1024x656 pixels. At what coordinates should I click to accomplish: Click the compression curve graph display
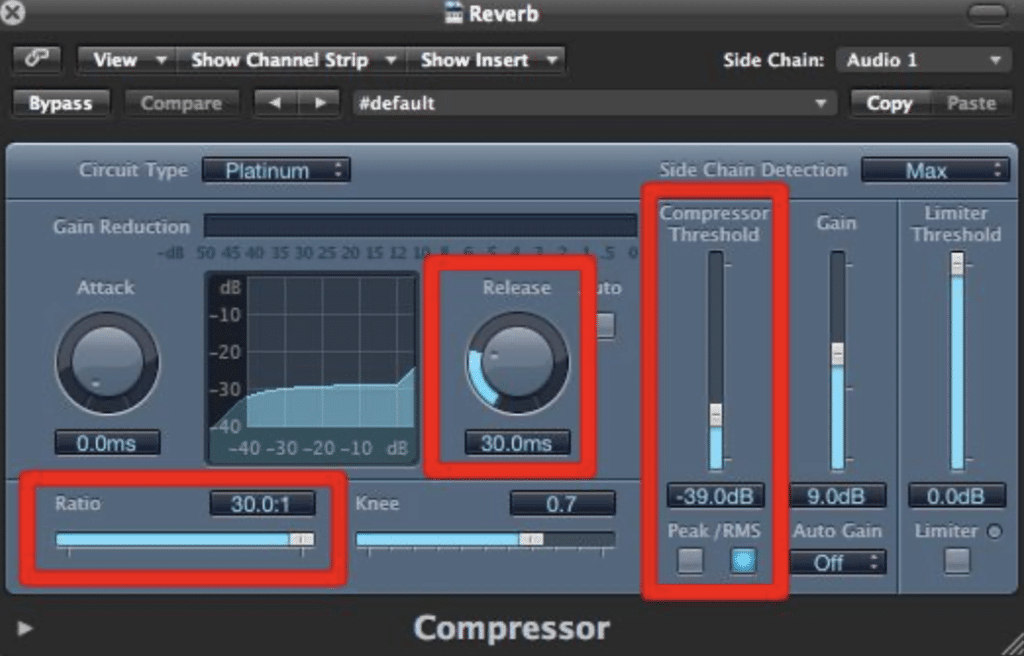(x=312, y=368)
